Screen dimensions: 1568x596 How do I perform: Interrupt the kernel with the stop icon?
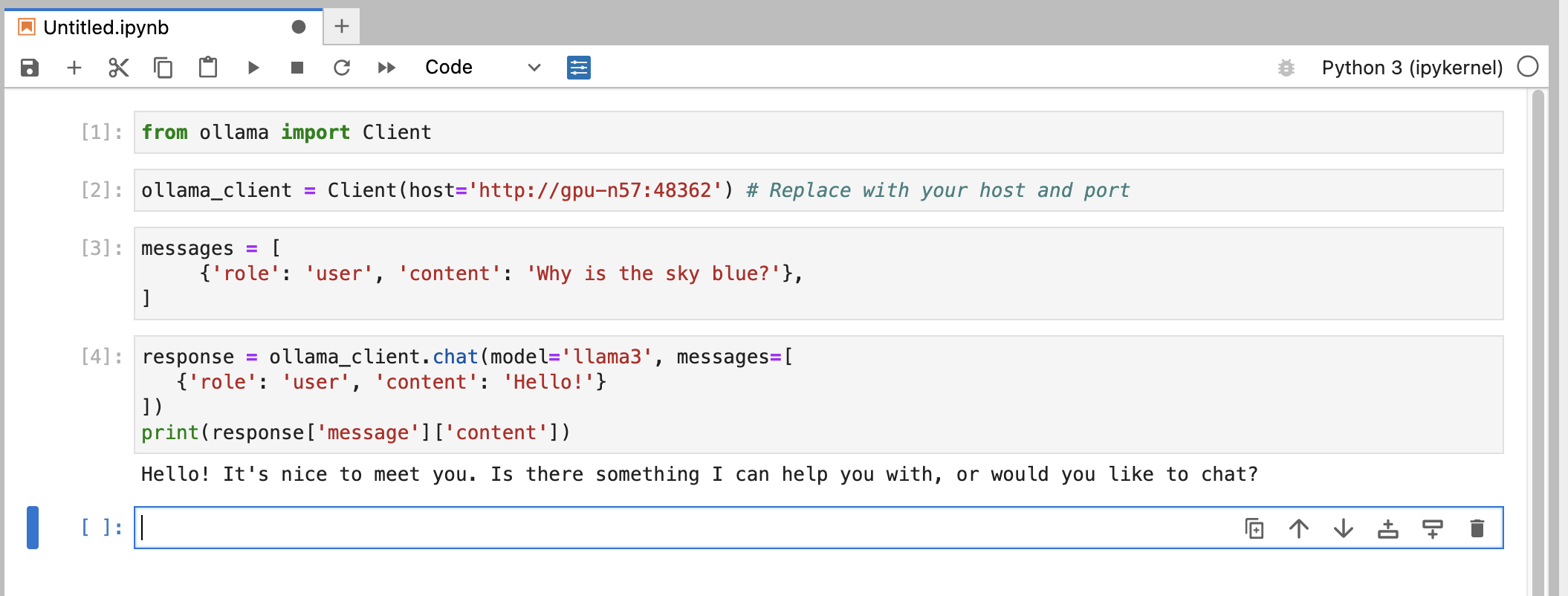[x=297, y=68]
